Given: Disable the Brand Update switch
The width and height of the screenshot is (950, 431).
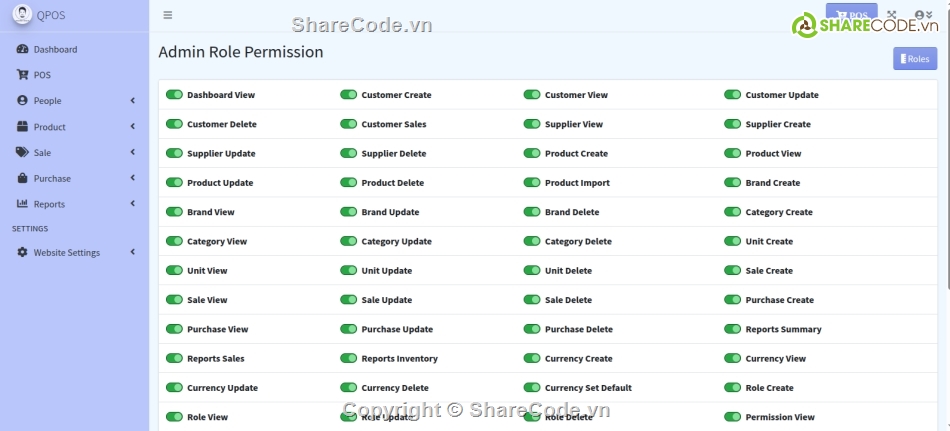Looking at the screenshot, I should pyautogui.click(x=348, y=212).
